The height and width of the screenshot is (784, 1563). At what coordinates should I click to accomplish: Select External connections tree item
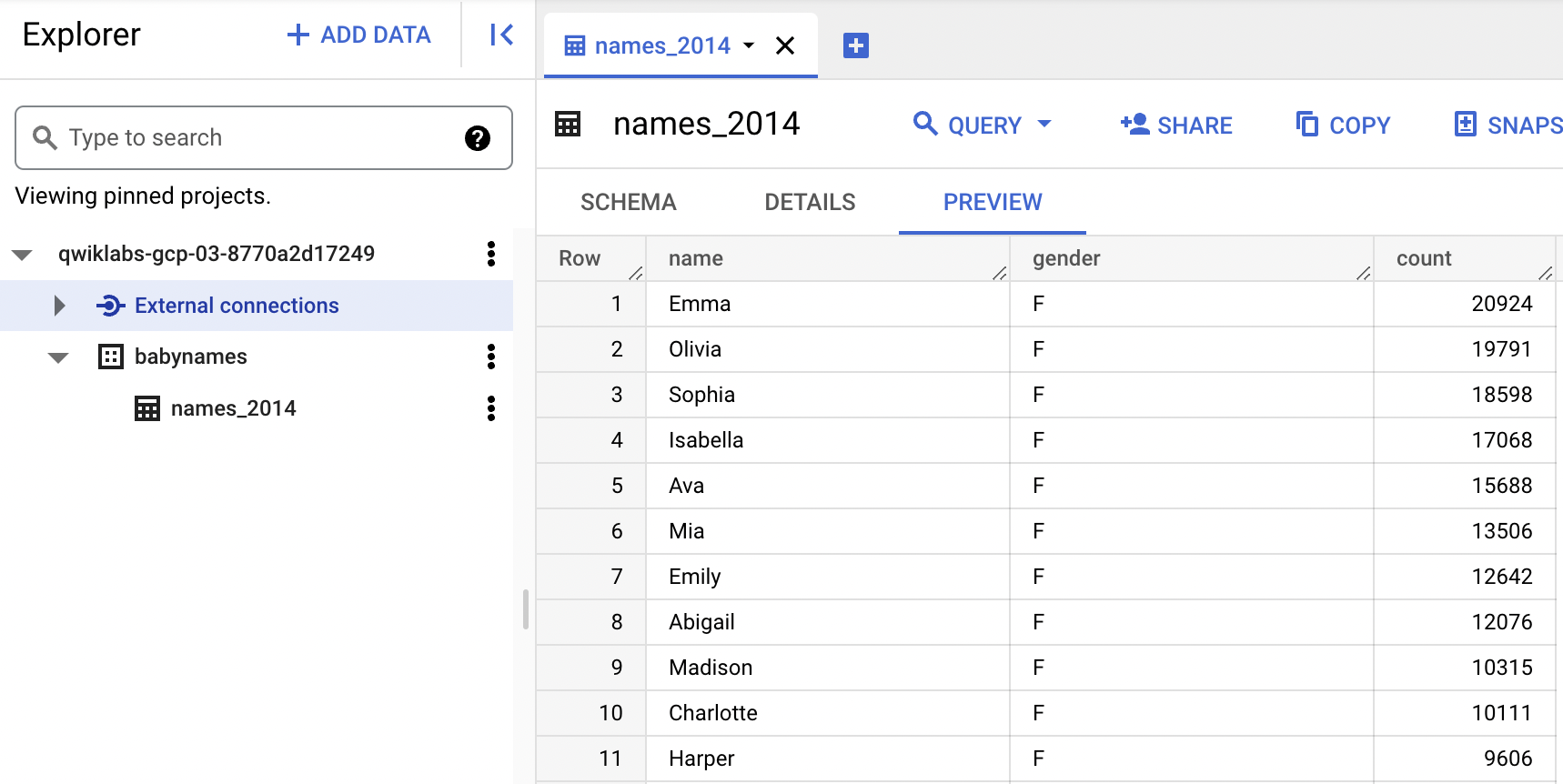click(257, 306)
